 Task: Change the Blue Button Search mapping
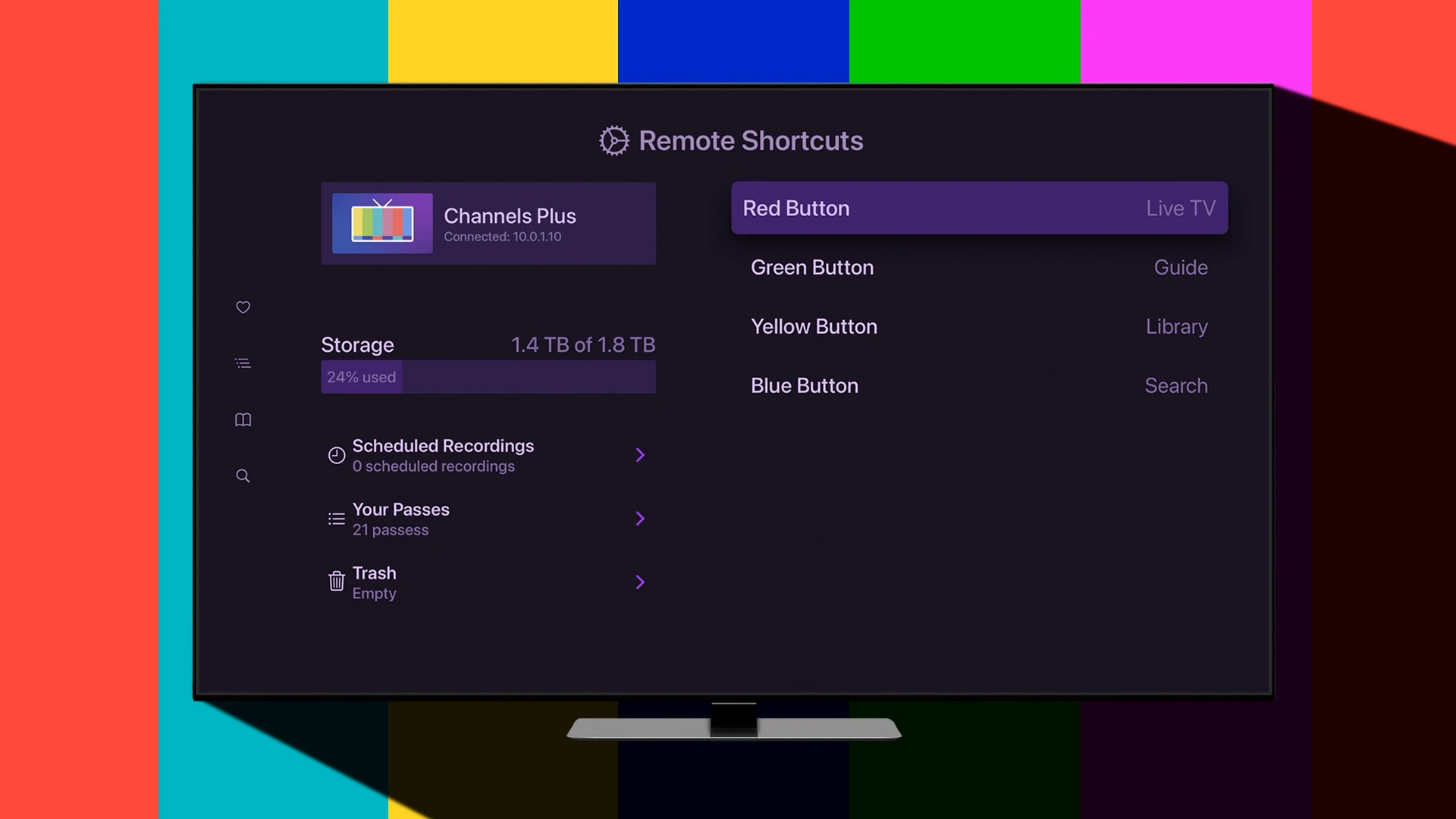978,385
